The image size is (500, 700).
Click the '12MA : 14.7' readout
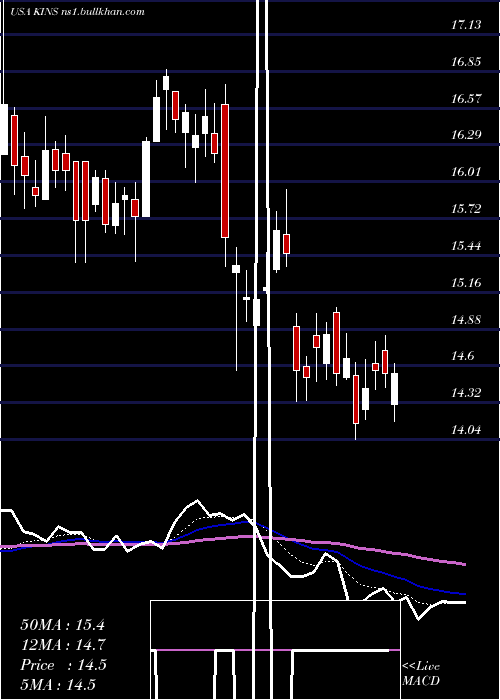click(62, 645)
